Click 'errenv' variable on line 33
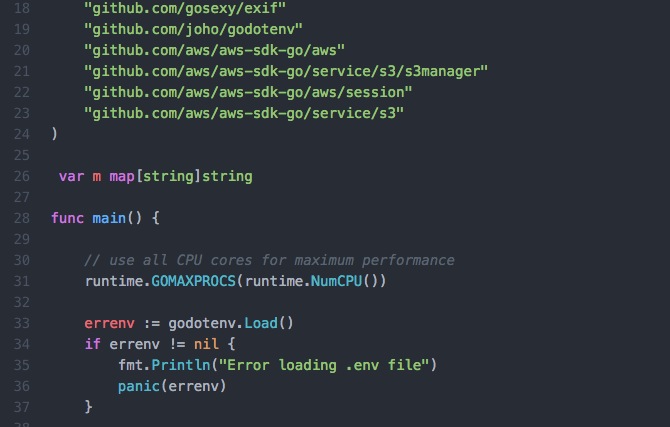670x427 pixels. pos(109,323)
